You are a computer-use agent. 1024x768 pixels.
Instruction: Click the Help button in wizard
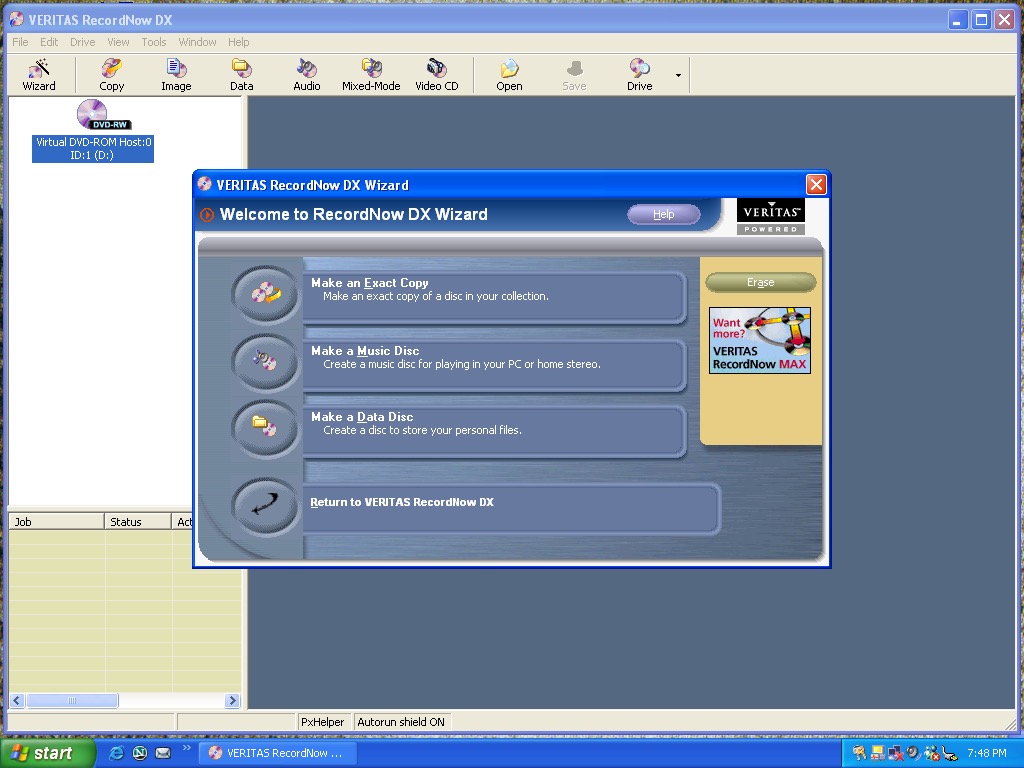click(663, 214)
